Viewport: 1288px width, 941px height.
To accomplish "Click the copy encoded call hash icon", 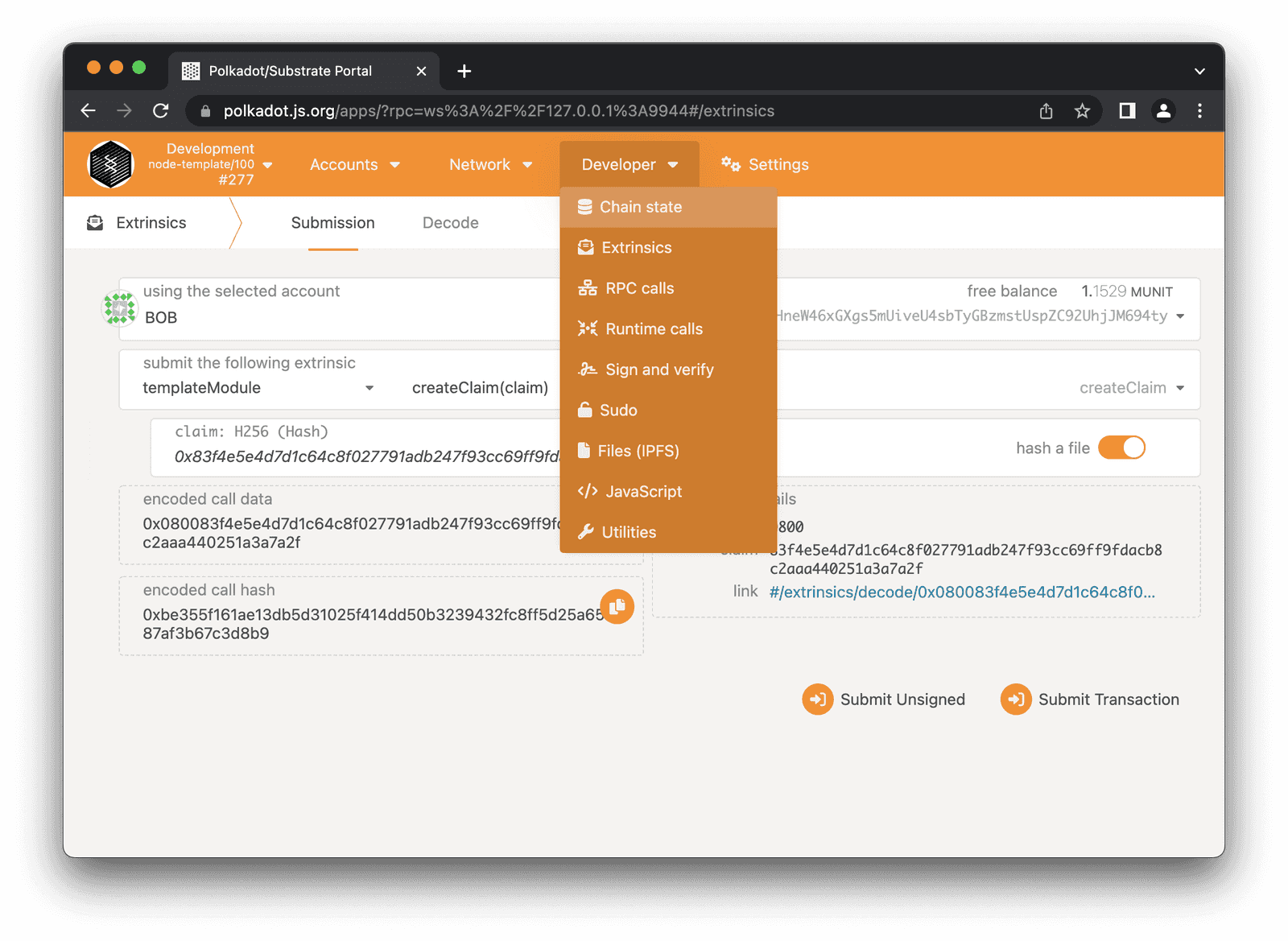I will tap(617, 606).
